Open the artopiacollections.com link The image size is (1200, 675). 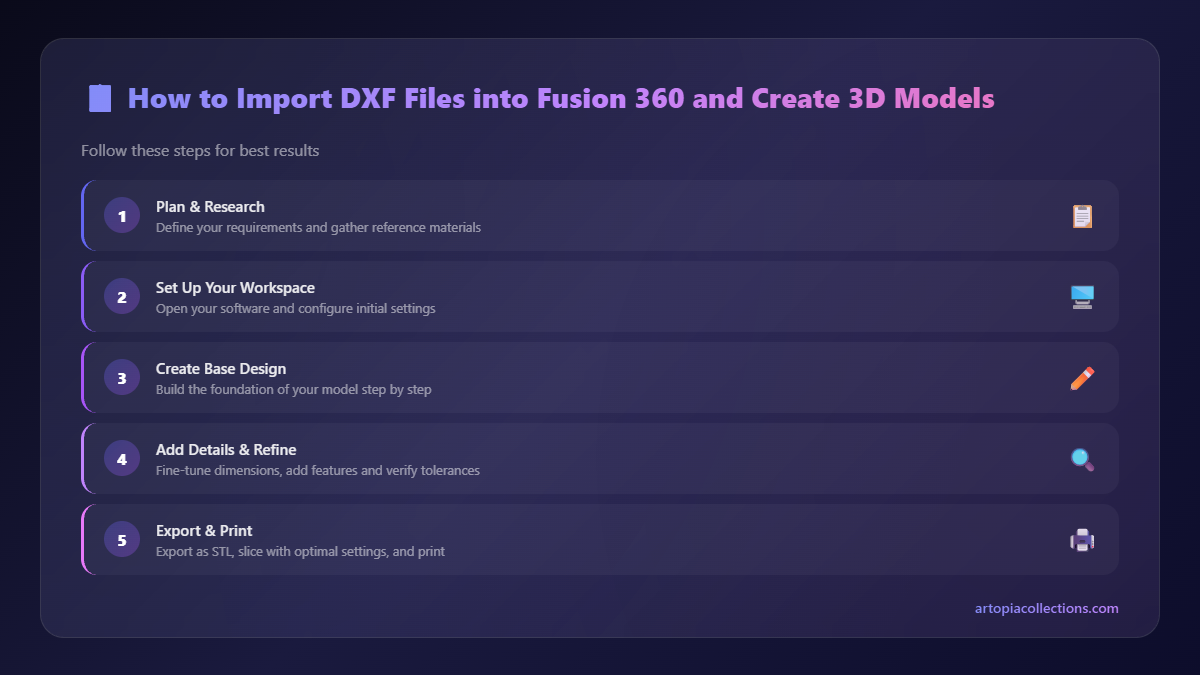point(1046,608)
